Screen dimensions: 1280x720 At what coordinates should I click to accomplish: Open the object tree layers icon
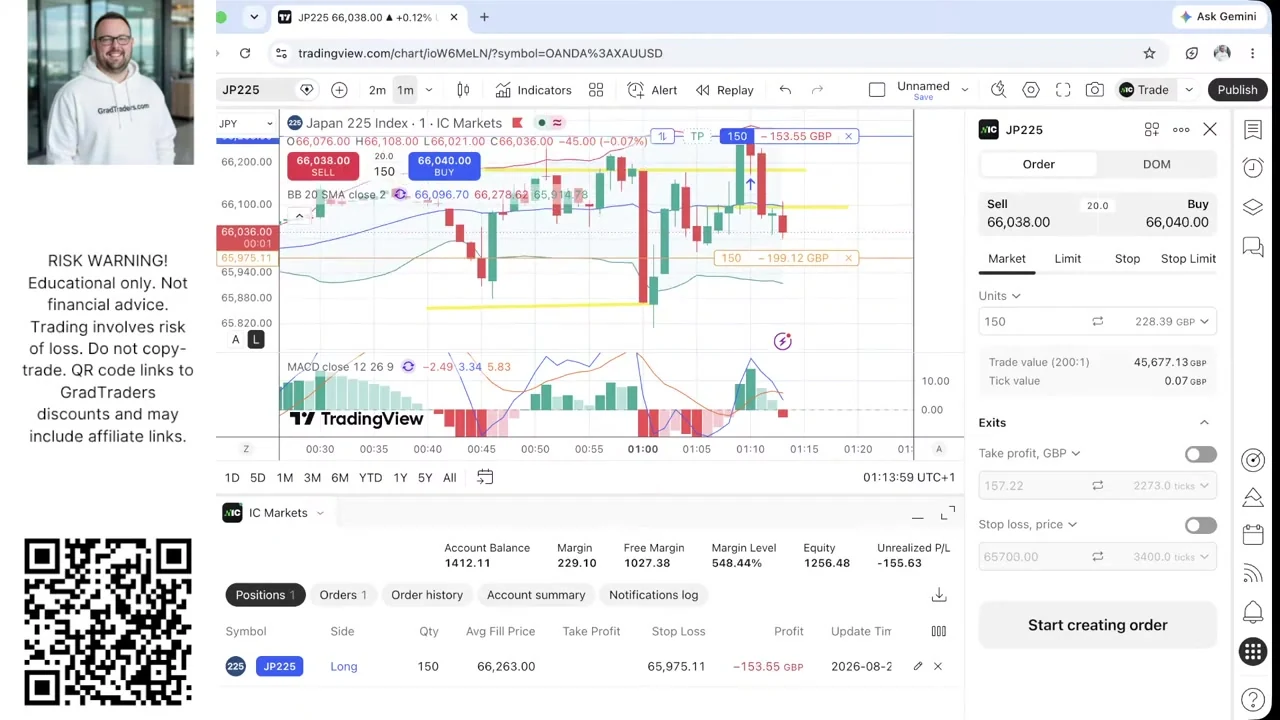tap(1253, 207)
